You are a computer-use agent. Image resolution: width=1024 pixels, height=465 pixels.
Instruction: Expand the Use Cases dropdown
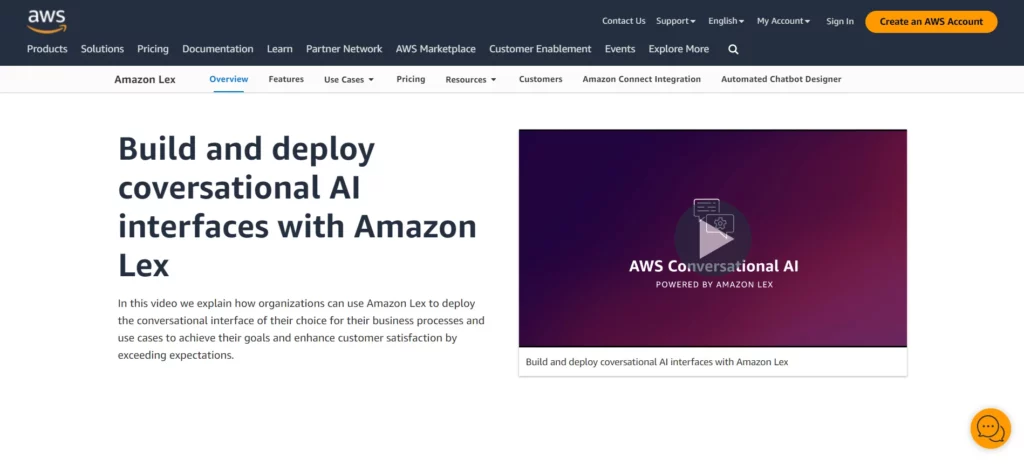click(349, 80)
